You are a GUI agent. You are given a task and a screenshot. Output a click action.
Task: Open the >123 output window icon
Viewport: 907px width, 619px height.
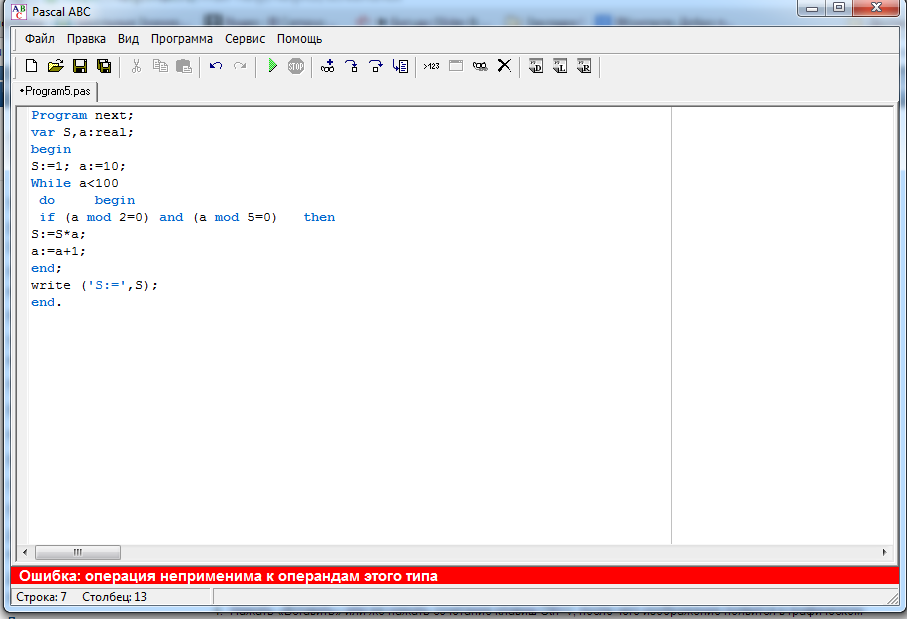coord(432,66)
